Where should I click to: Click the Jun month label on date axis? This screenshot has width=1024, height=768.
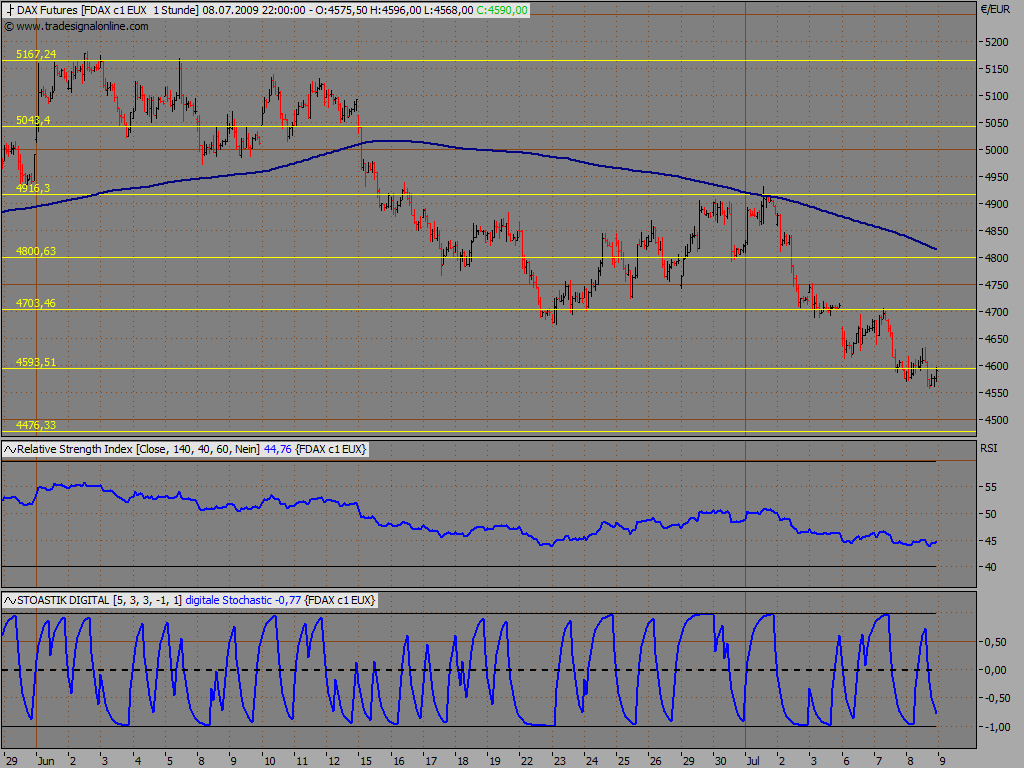pos(46,761)
